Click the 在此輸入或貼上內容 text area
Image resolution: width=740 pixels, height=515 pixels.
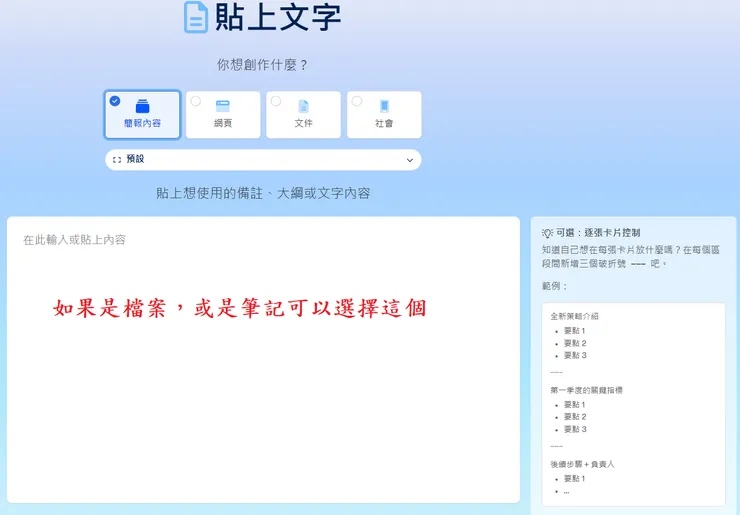coord(263,360)
